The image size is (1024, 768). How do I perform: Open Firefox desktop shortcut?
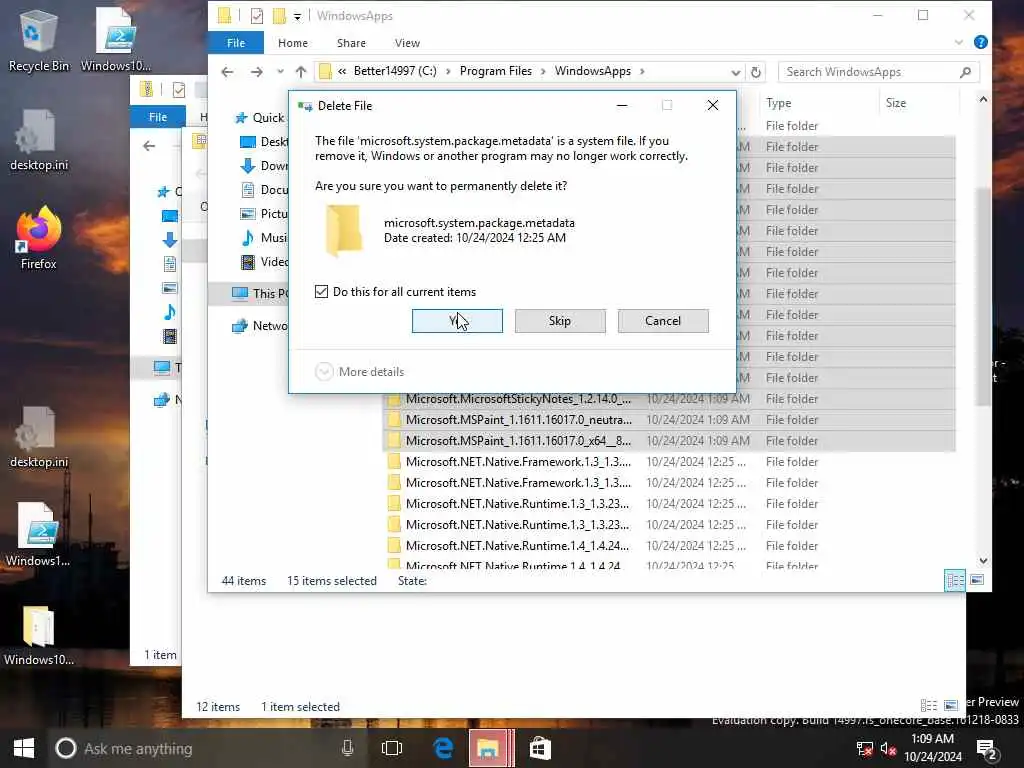38,238
